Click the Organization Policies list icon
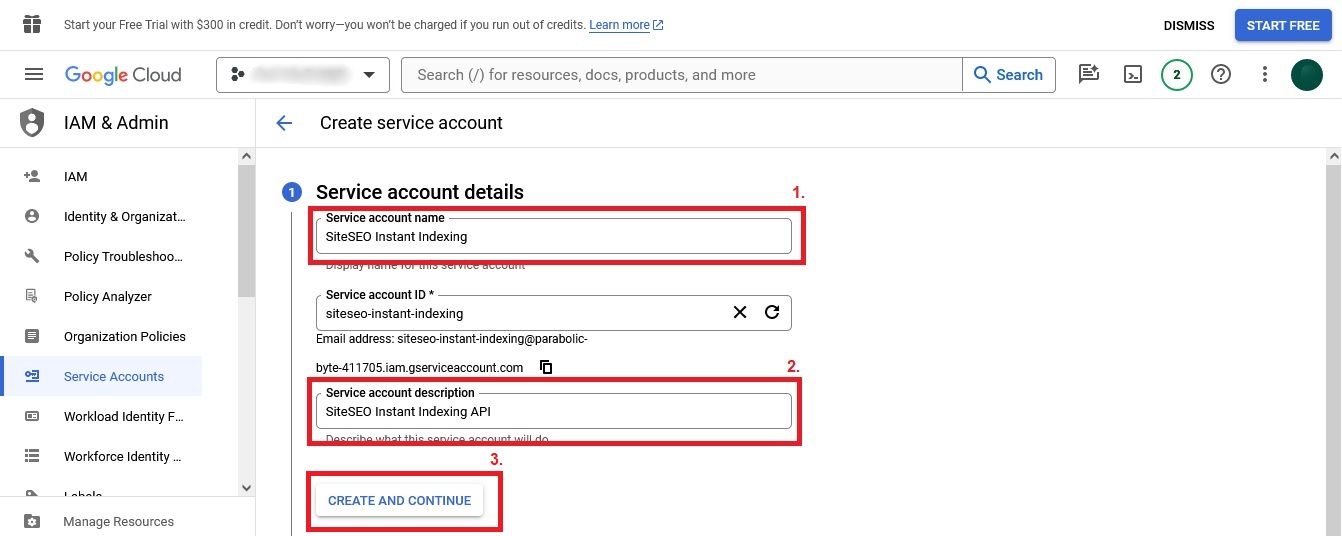This screenshot has height=536, width=1342. click(32, 336)
